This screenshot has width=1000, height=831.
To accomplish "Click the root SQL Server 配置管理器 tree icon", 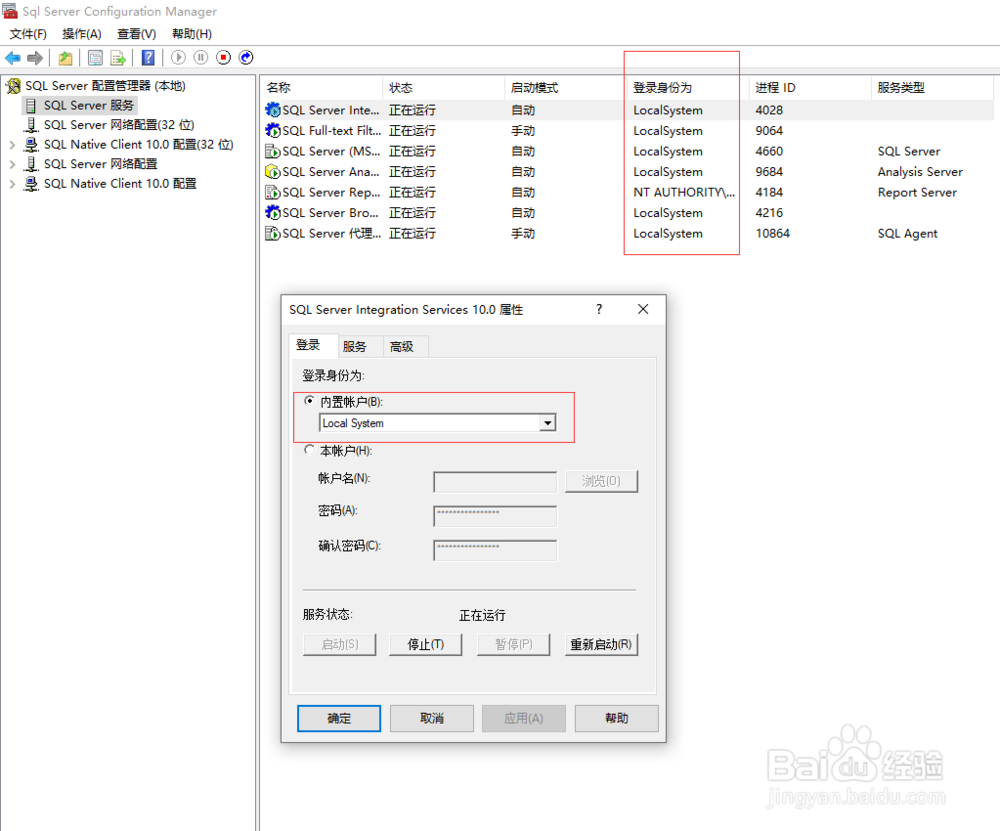I will coord(13,85).
